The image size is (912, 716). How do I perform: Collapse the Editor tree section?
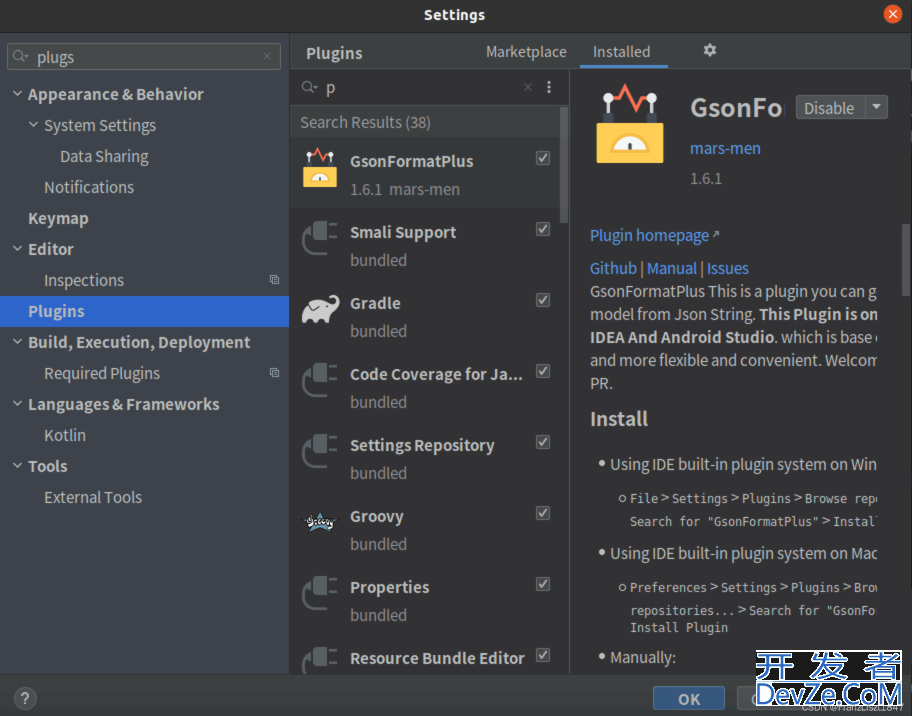coord(17,248)
